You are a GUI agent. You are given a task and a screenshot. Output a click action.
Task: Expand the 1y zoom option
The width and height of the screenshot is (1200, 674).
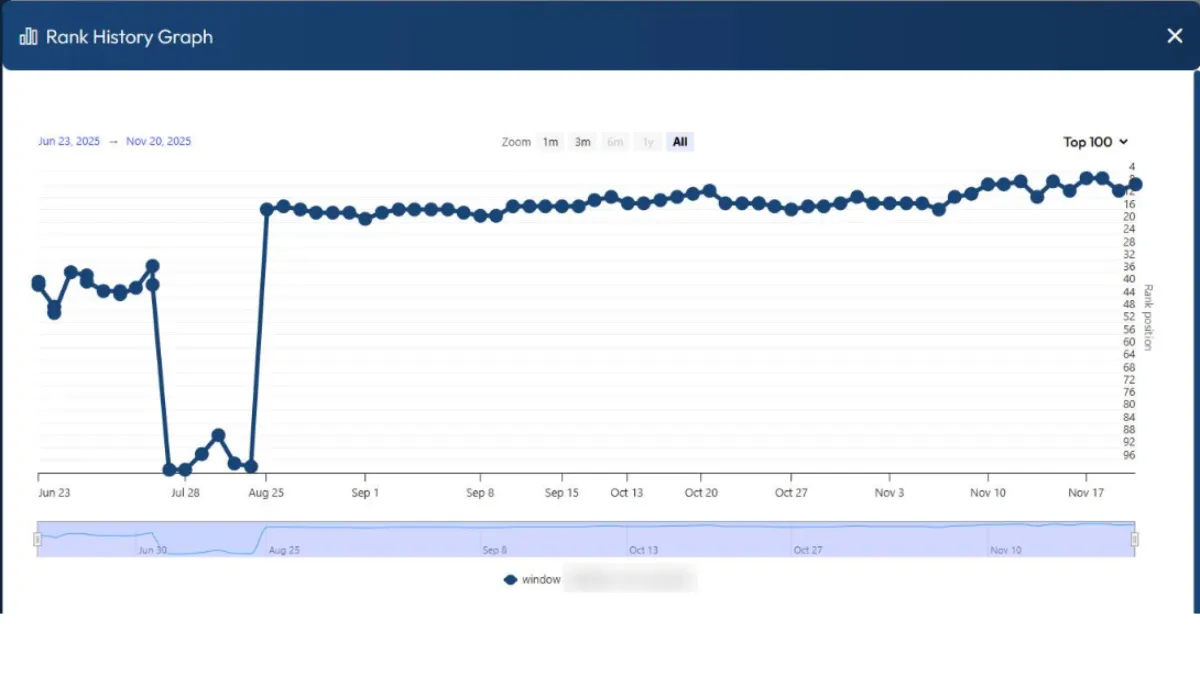(x=647, y=141)
